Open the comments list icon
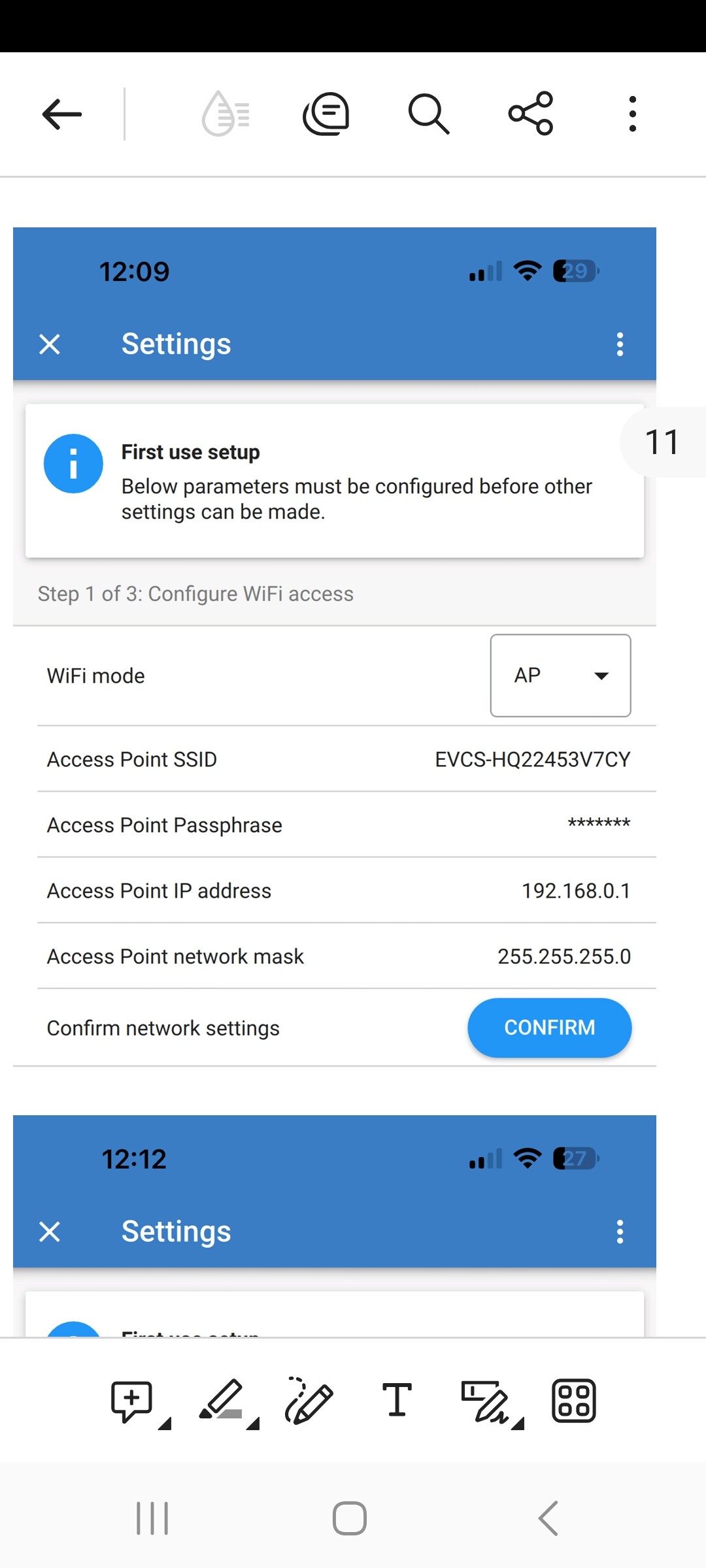 coord(326,114)
